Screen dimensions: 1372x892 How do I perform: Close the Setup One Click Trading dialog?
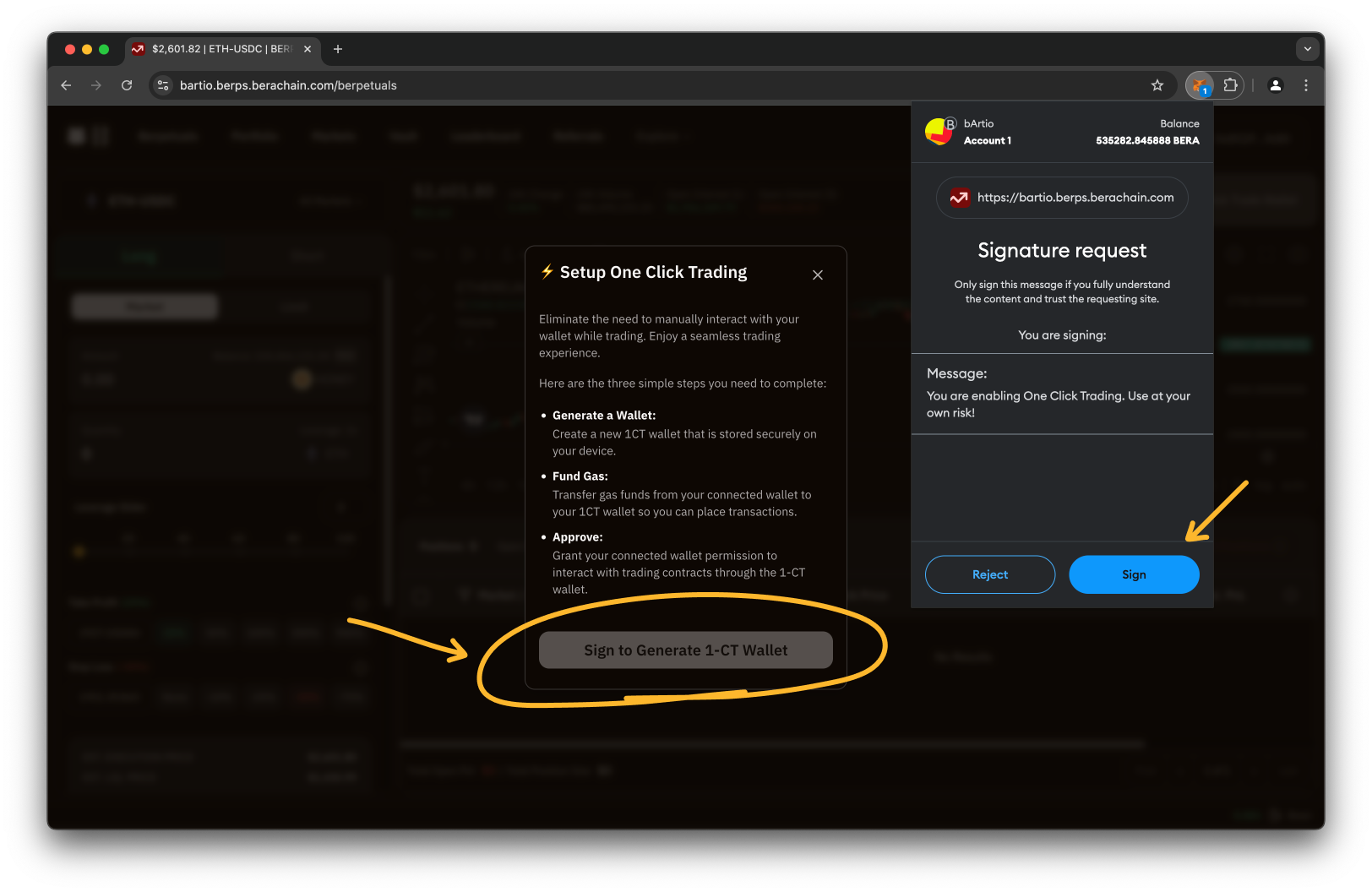(818, 275)
